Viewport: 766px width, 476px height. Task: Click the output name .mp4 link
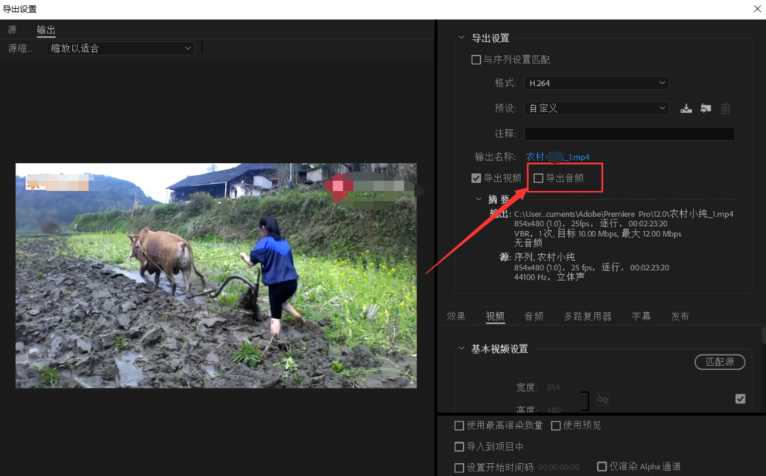point(557,157)
